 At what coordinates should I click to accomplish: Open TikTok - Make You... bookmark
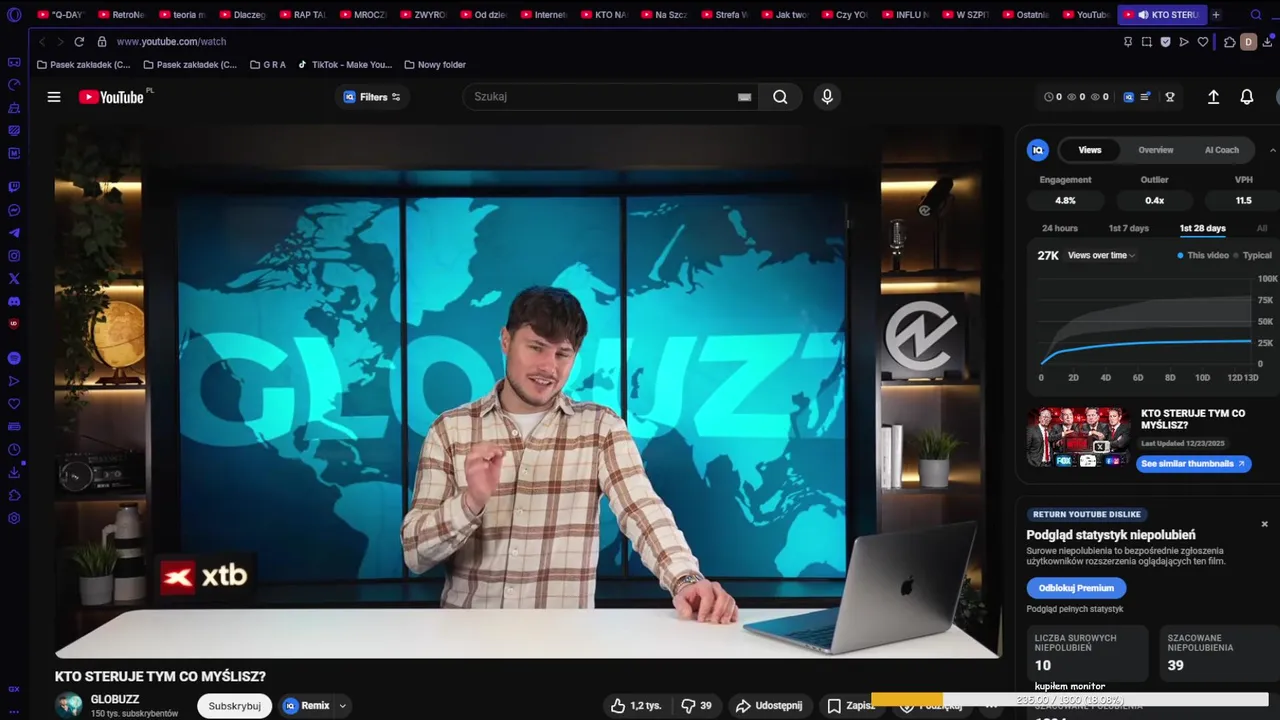(345, 65)
